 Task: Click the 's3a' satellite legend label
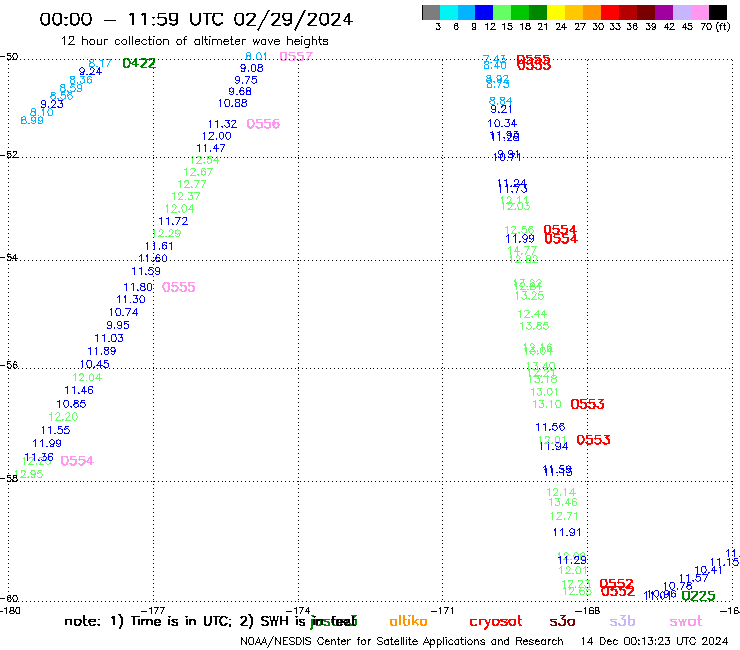click(562, 621)
